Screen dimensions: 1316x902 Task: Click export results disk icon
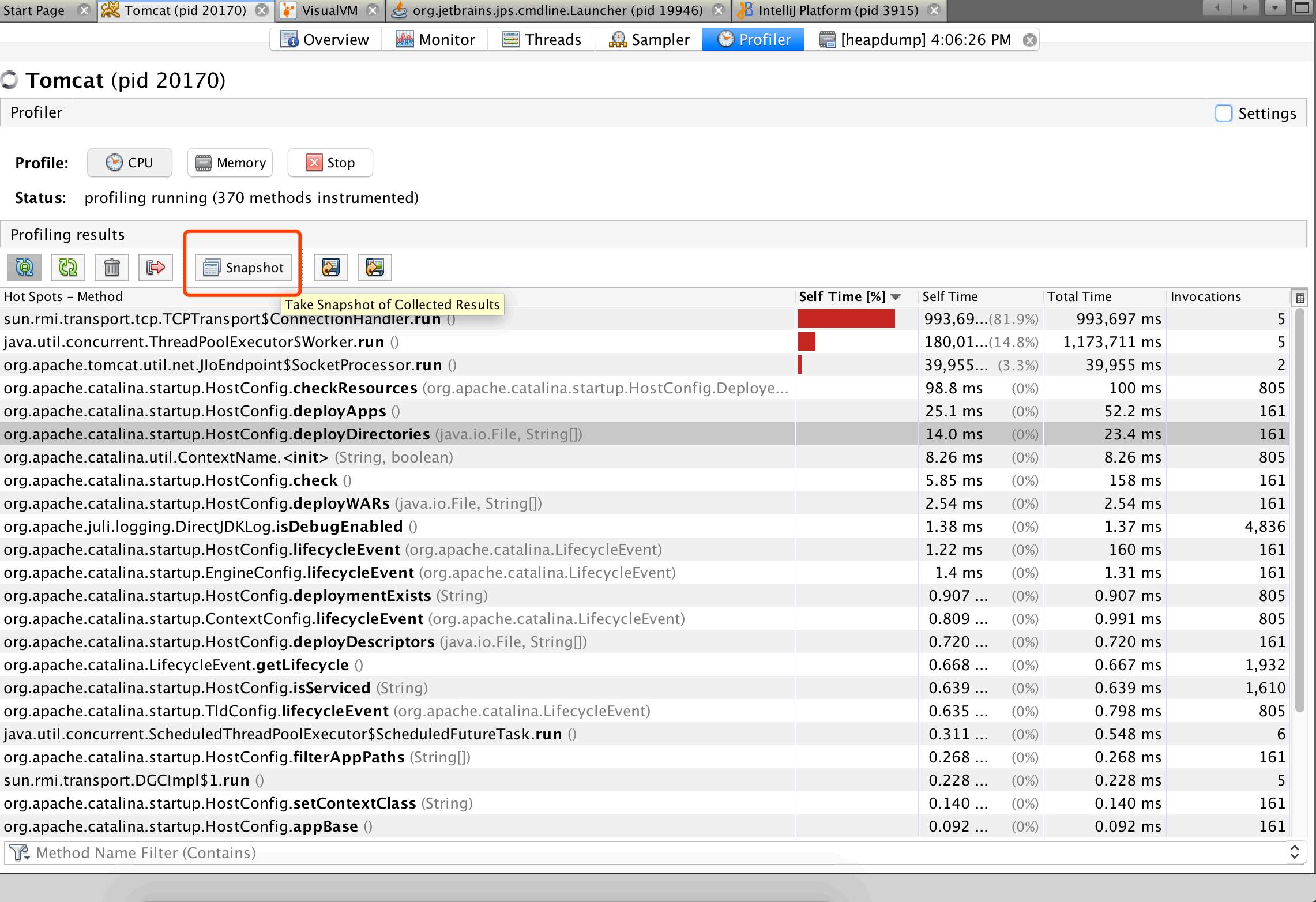[x=331, y=268]
